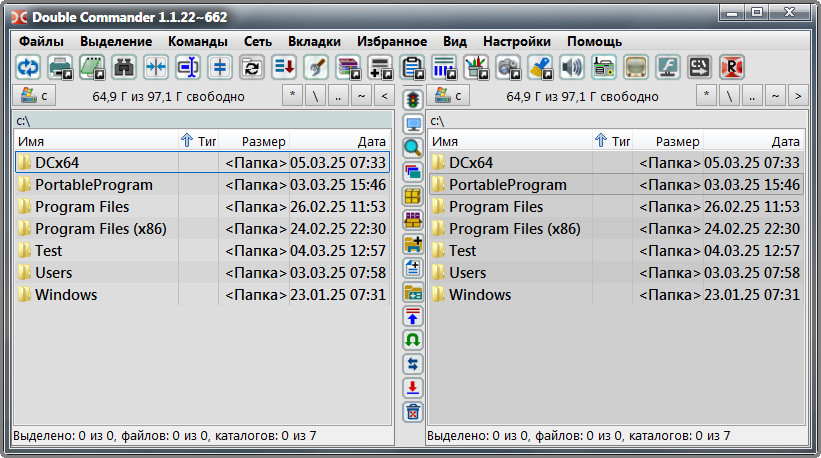The height and width of the screenshot is (458, 821).
Task: Open the Избранное menu
Action: (392, 41)
